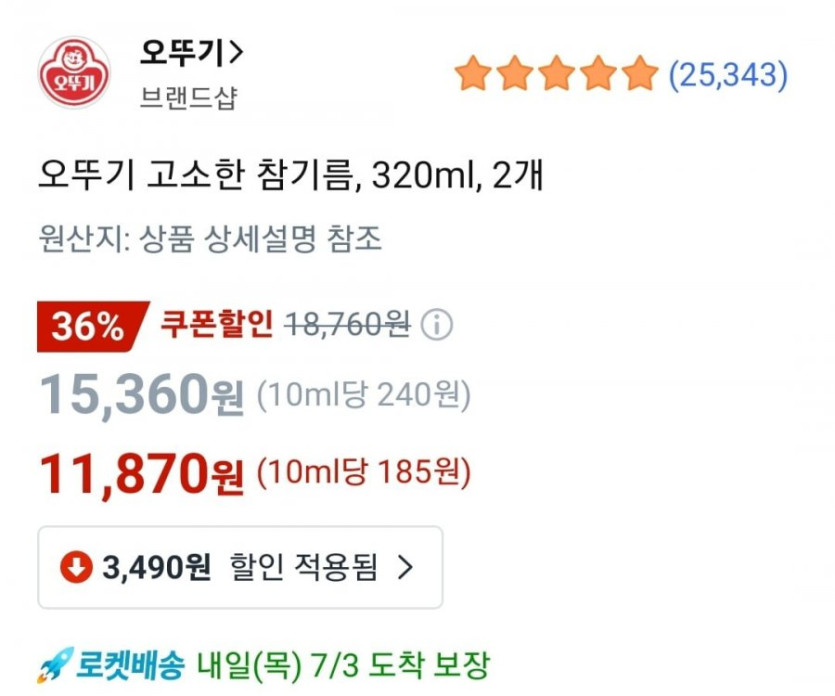Viewport: 835px width, 696px height.
Task: Click the Ottogi brand logo
Action: pyautogui.click(x=74, y=73)
